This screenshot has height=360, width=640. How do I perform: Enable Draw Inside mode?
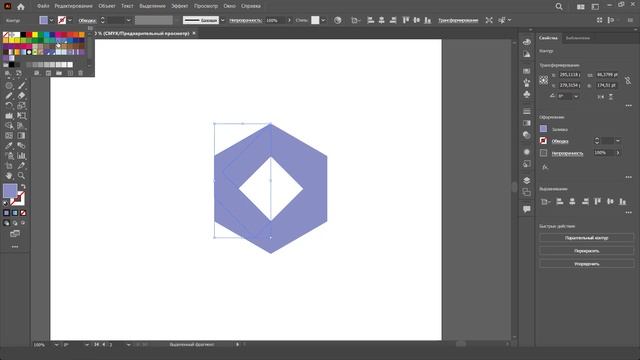click(x=23, y=223)
